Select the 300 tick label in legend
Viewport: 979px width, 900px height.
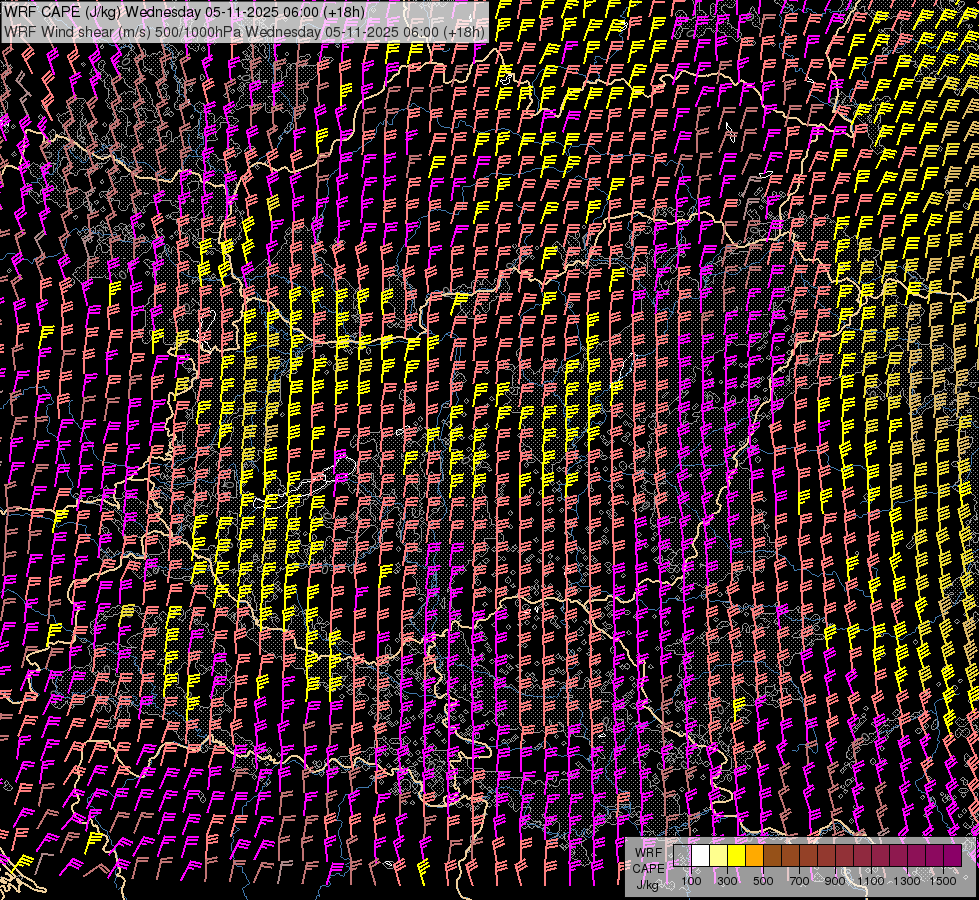727,881
